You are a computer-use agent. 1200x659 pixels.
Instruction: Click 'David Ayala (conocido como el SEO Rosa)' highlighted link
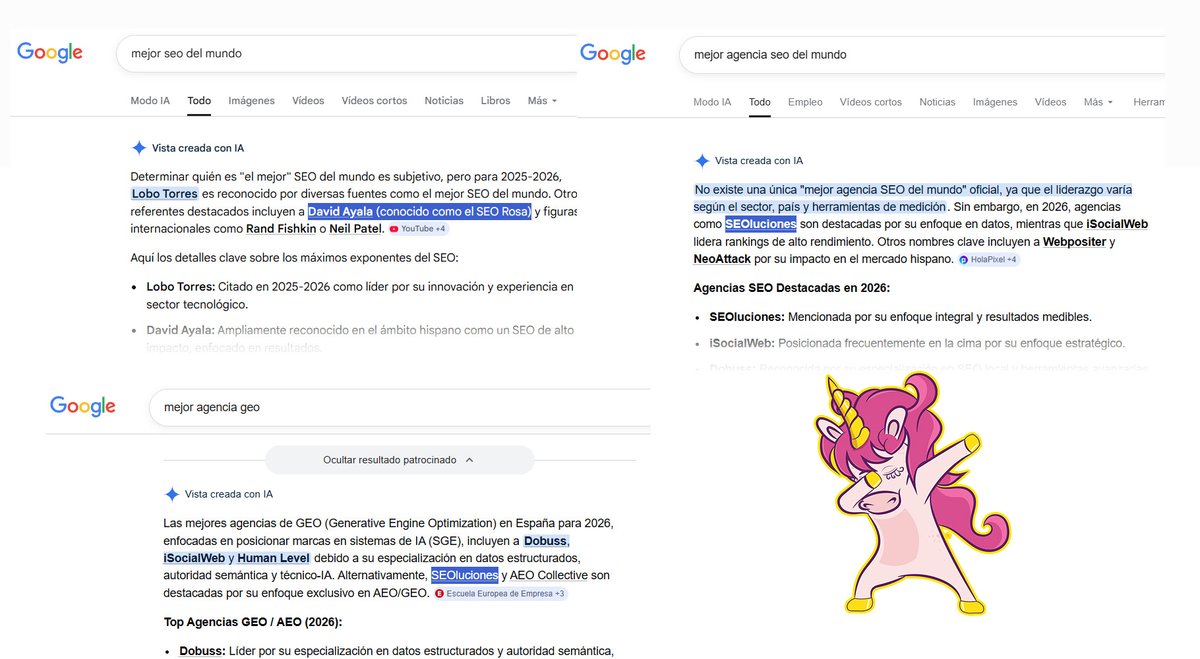[419, 211]
